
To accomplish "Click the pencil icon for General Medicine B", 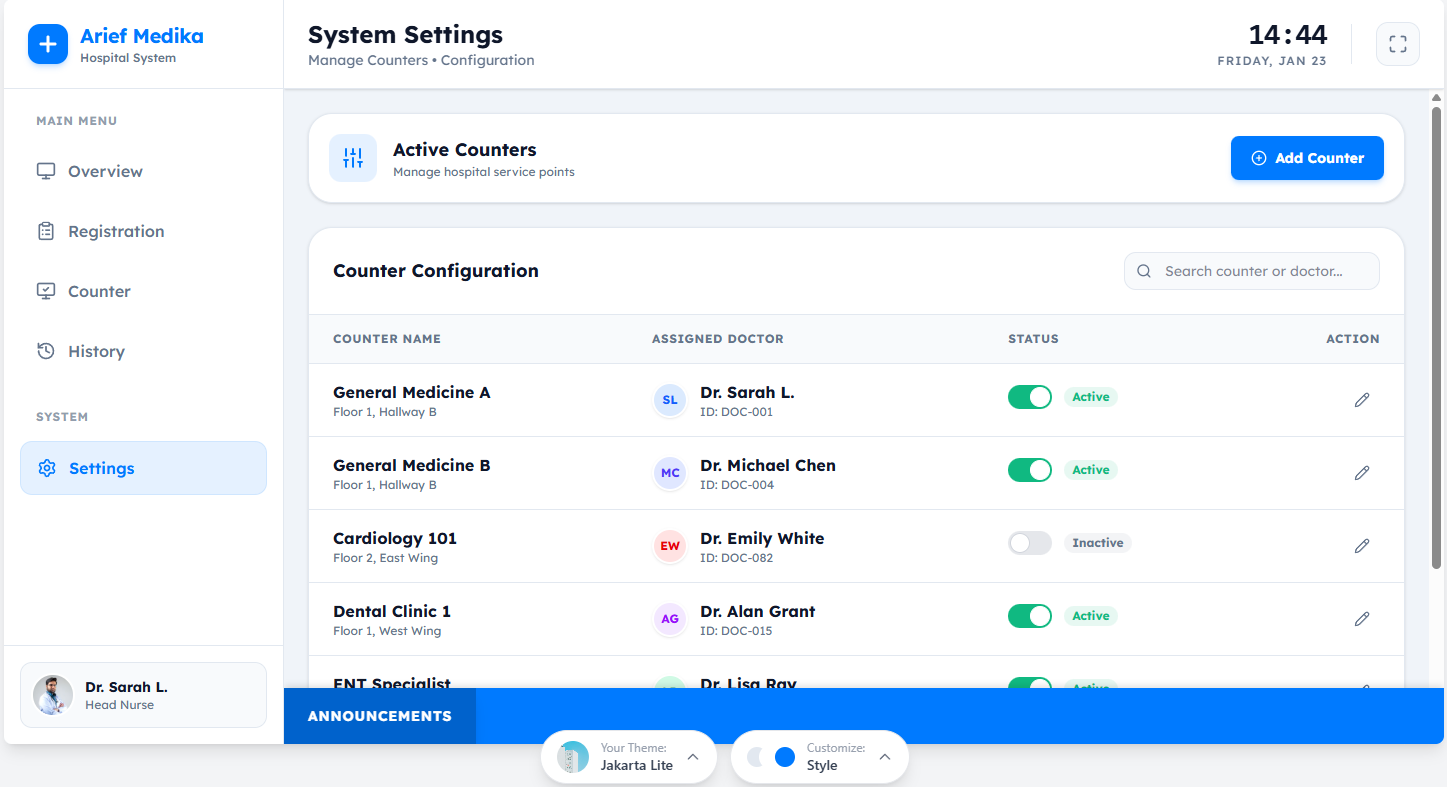I will [x=1361, y=473].
